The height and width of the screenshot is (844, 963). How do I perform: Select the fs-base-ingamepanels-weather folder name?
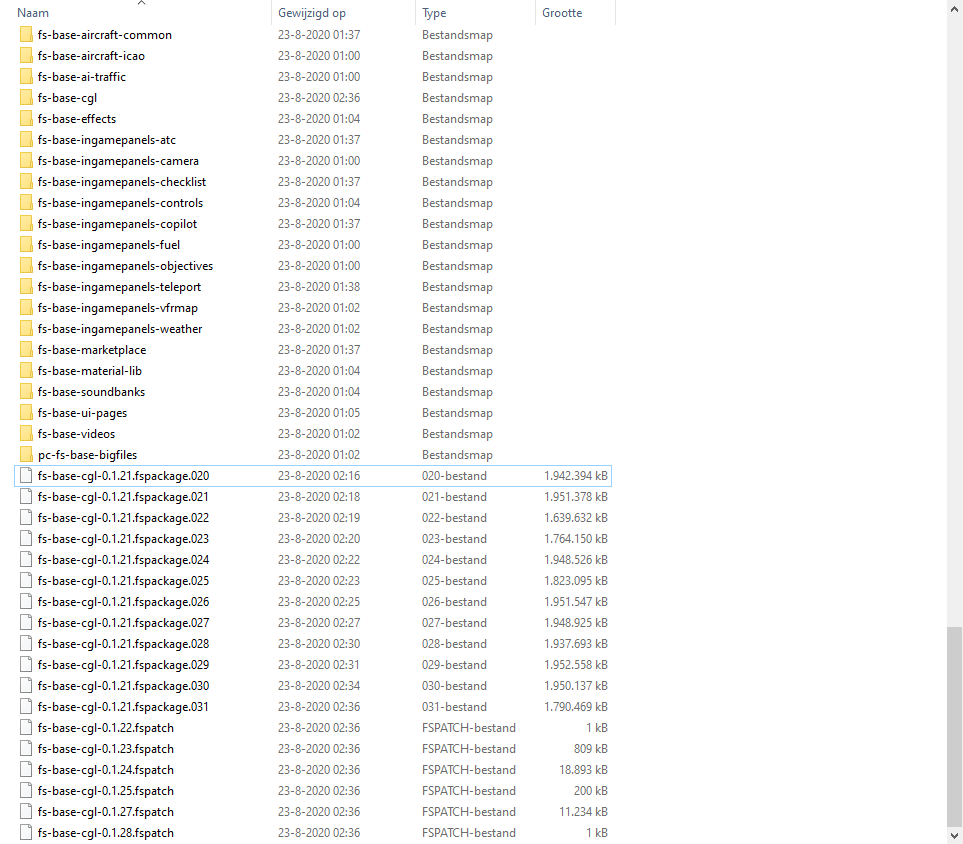tap(120, 329)
